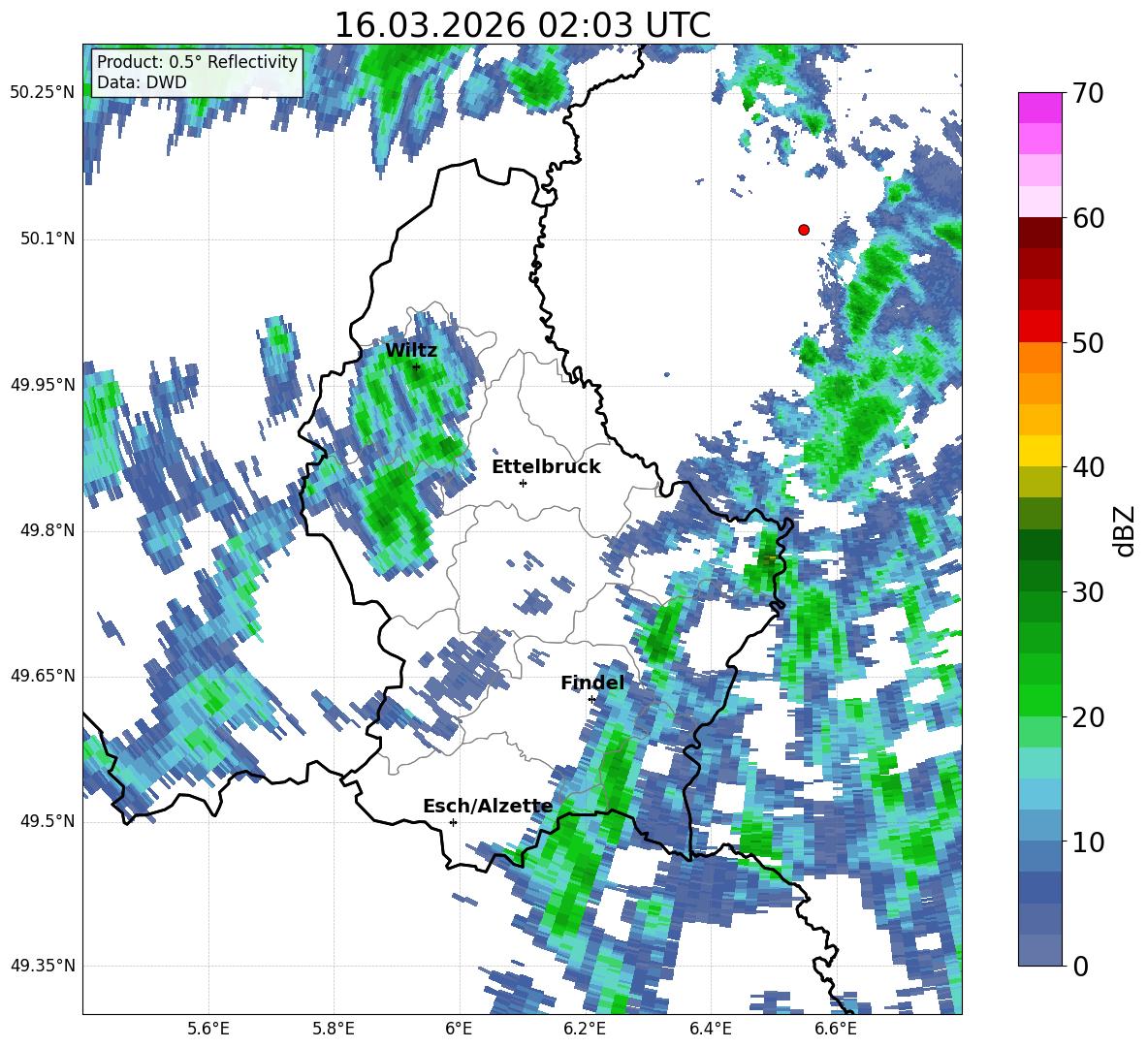Pick the orange swatch just below 50 dBZ

1039,357
